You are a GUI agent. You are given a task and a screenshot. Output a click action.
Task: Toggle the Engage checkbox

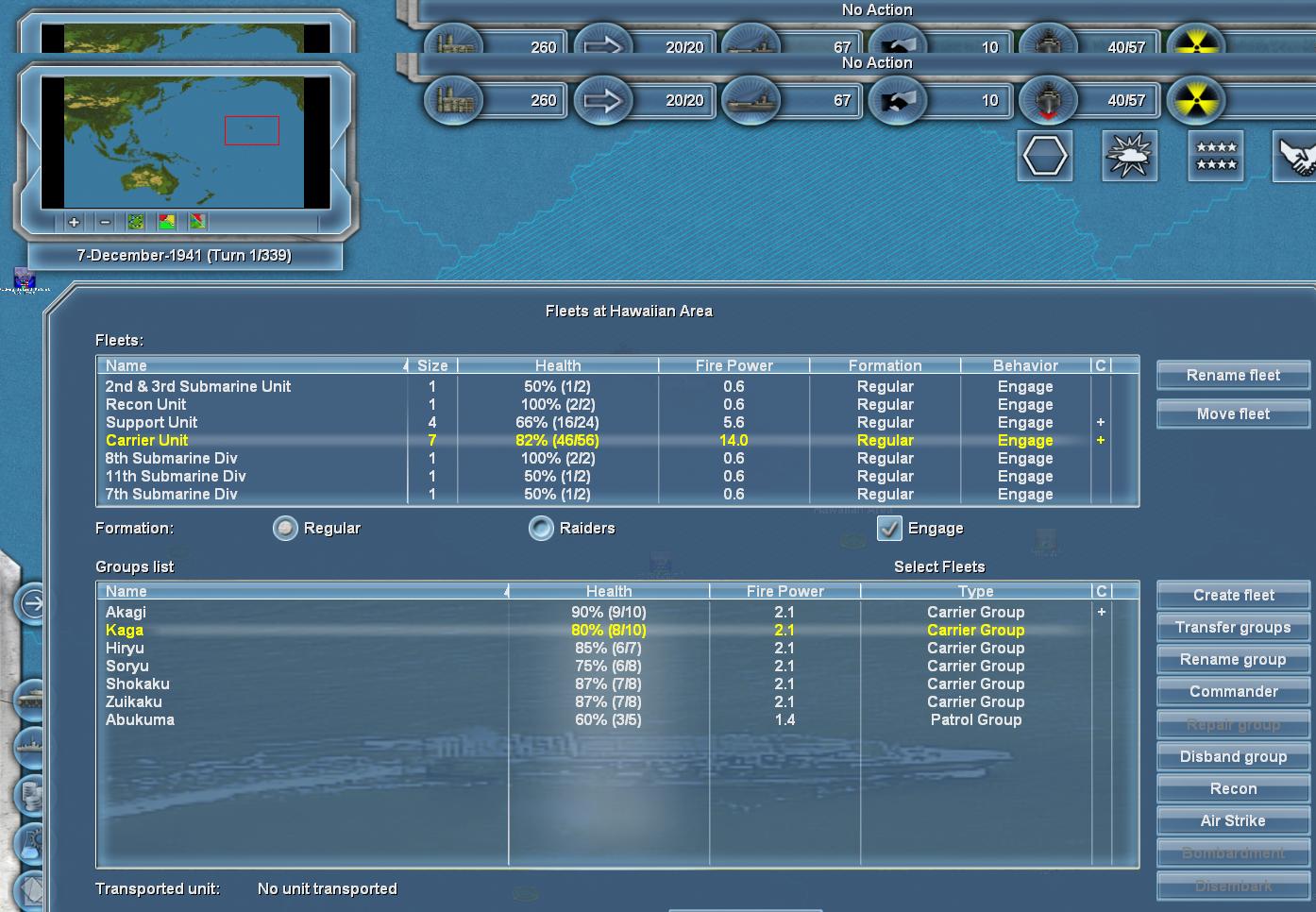tap(889, 529)
